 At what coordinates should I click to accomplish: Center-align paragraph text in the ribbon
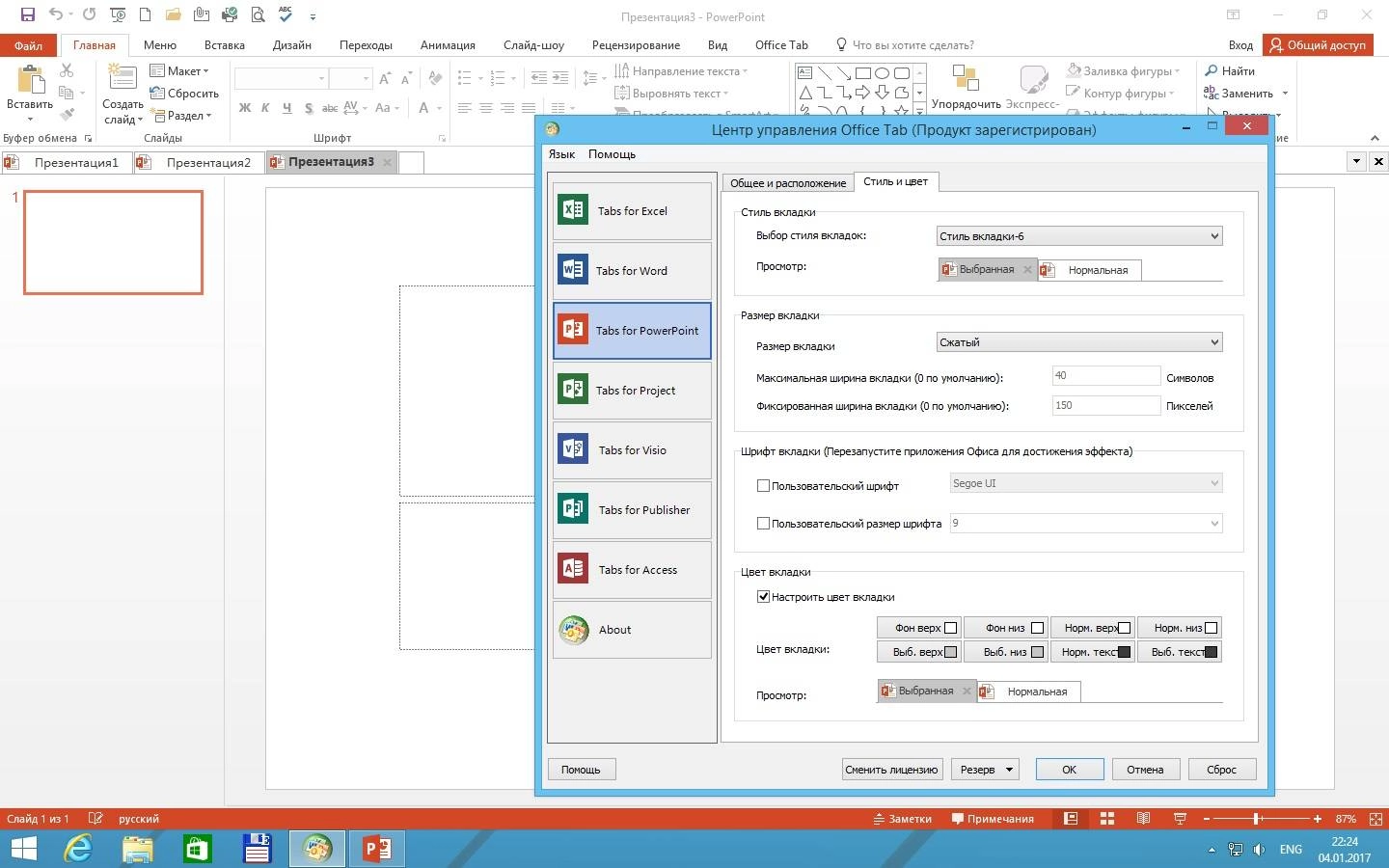point(486,107)
